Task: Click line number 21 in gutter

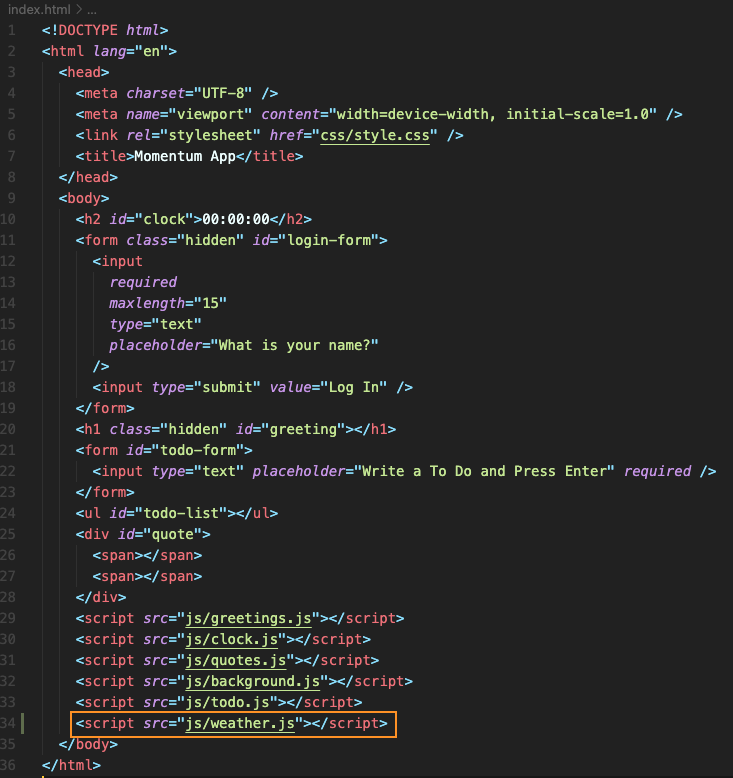Action: click(8, 450)
